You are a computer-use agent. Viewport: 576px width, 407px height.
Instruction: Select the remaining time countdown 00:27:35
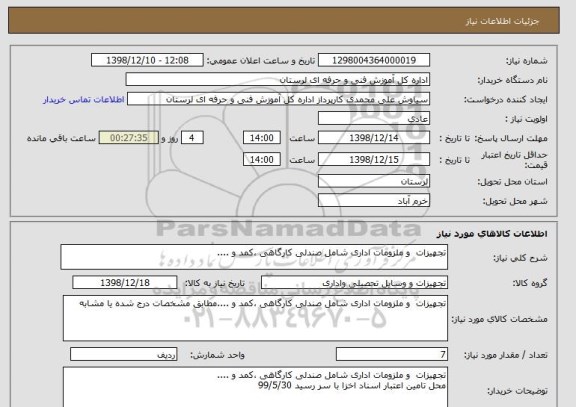pyautogui.click(x=129, y=138)
